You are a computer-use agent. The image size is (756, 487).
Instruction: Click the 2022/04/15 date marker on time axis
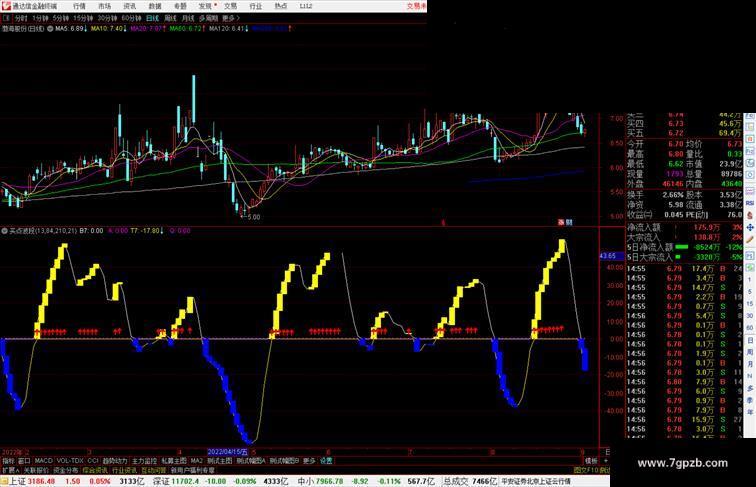click(x=228, y=452)
